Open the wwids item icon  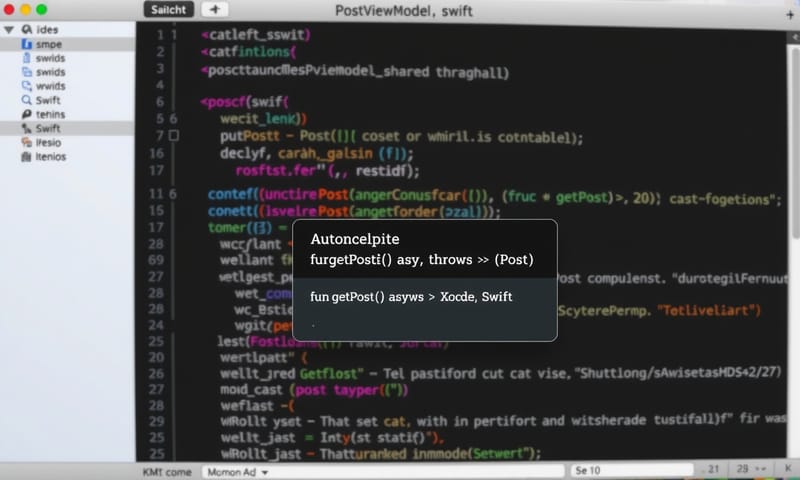point(27,86)
